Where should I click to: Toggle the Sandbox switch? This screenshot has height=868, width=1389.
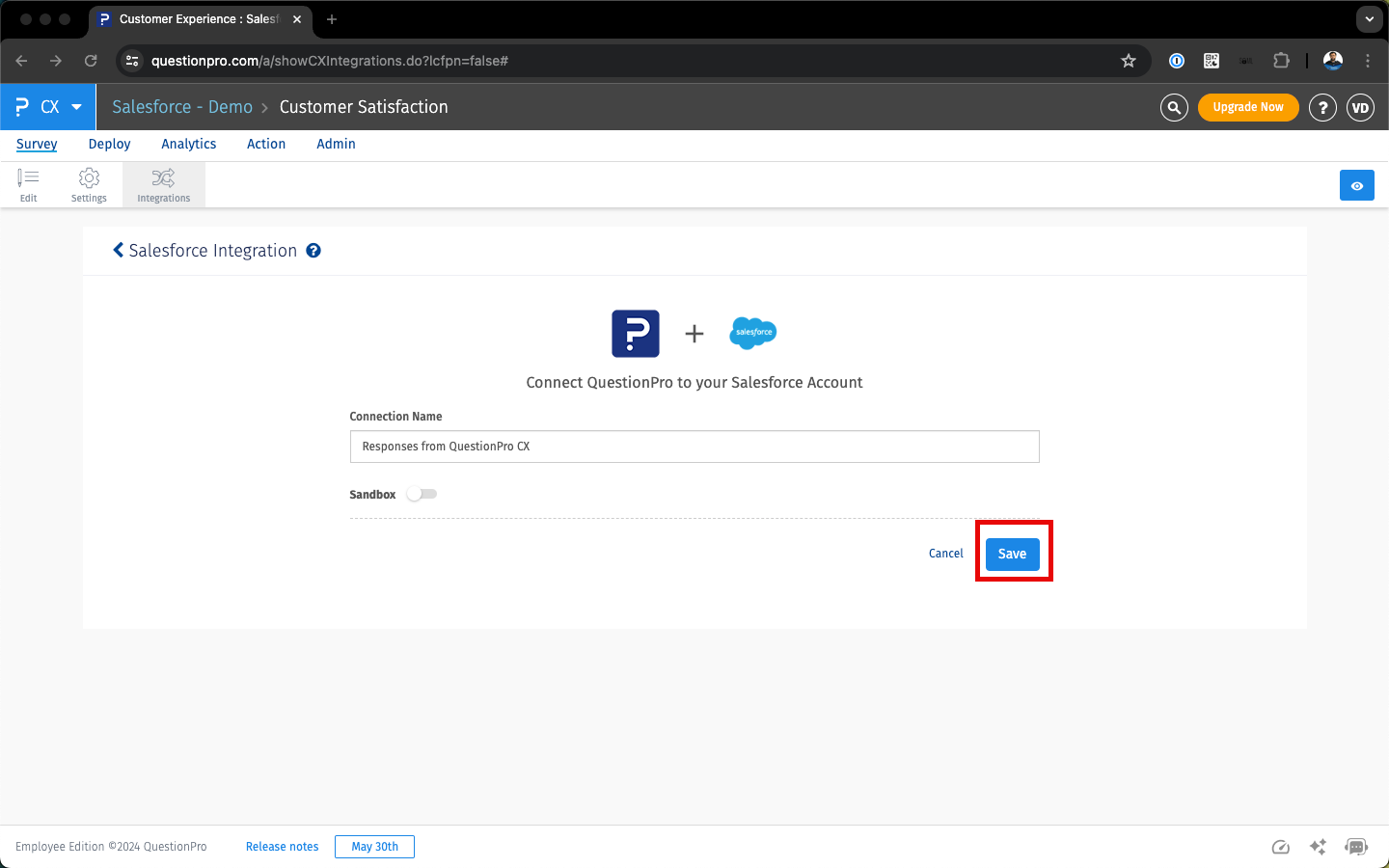pos(422,494)
